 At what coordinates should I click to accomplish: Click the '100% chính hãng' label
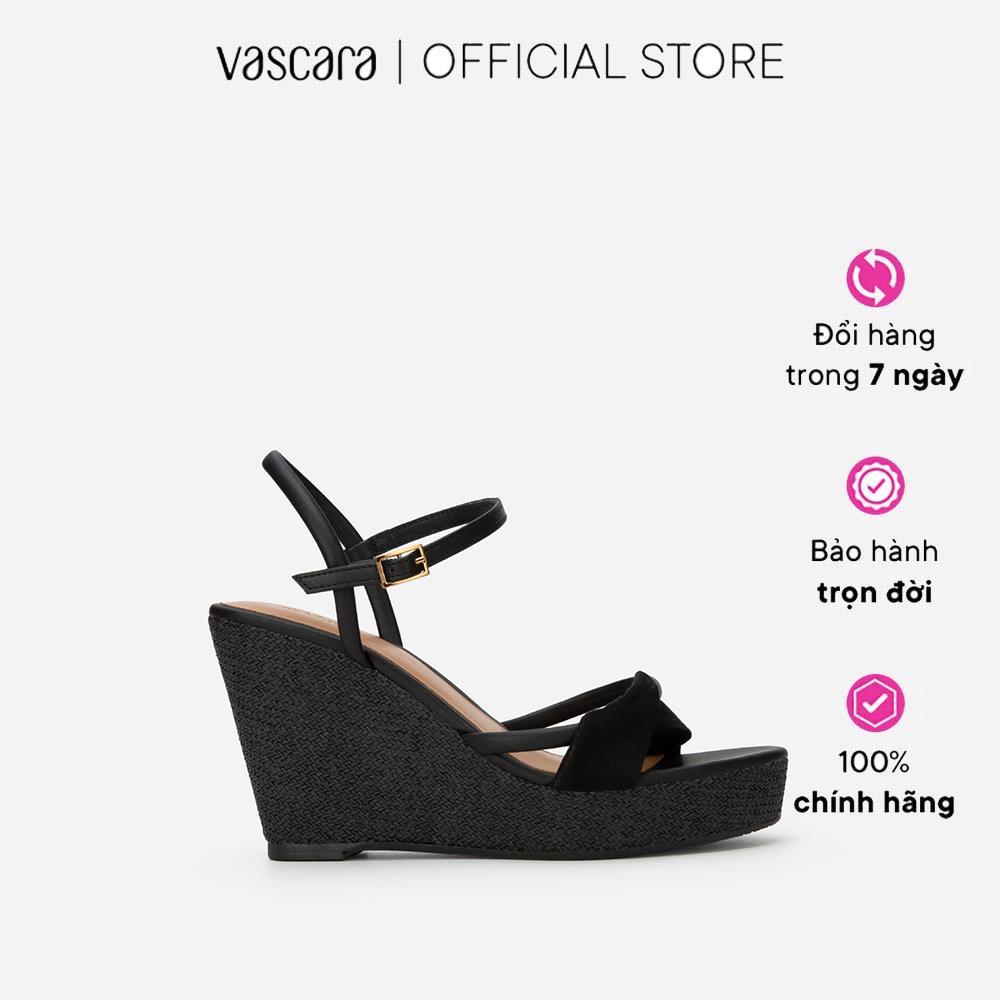point(874,783)
